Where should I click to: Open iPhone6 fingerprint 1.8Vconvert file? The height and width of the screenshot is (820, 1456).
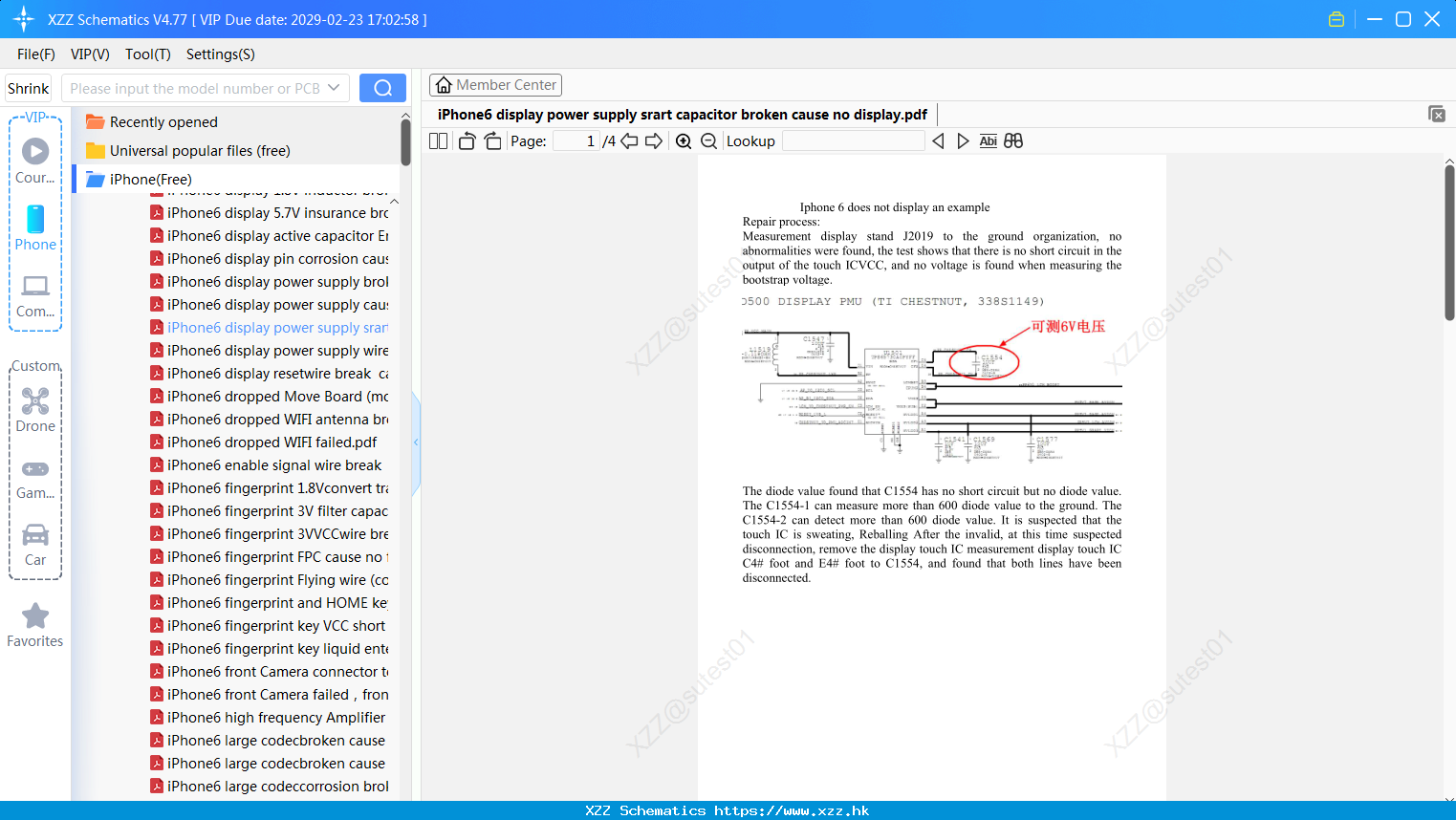tap(269, 488)
